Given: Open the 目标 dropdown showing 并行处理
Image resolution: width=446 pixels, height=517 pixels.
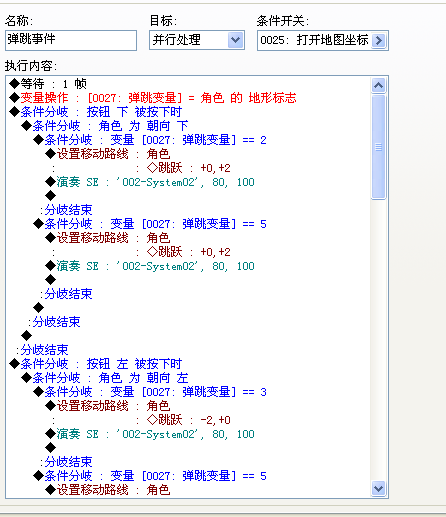Looking at the screenshot, I should pos(197,40).
